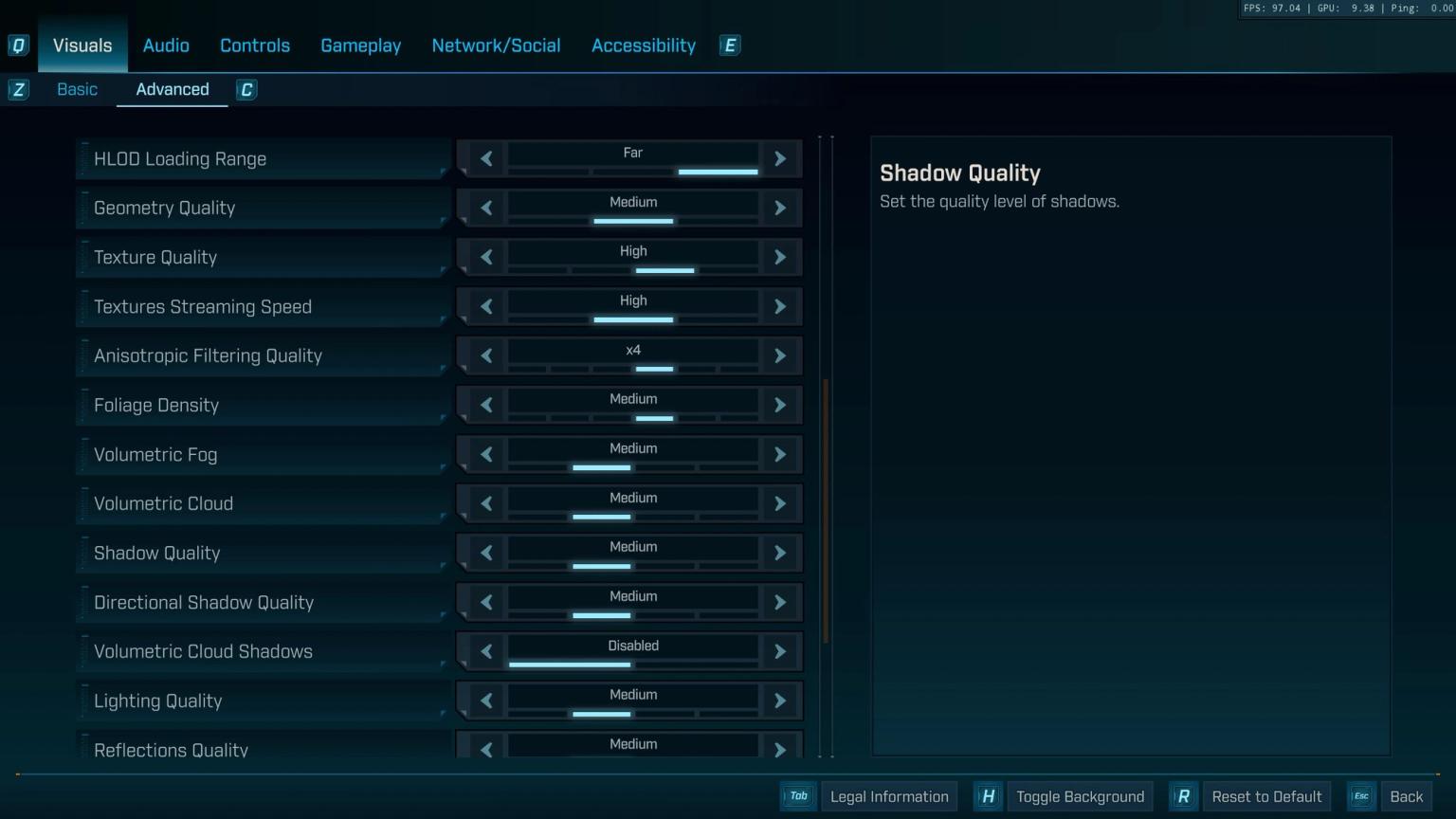Switch to the Audio settings tab

click(x=166, y=45)
